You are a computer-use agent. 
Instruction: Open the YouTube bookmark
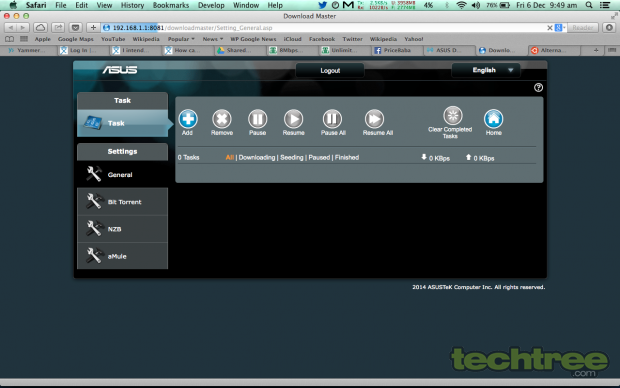113,39
